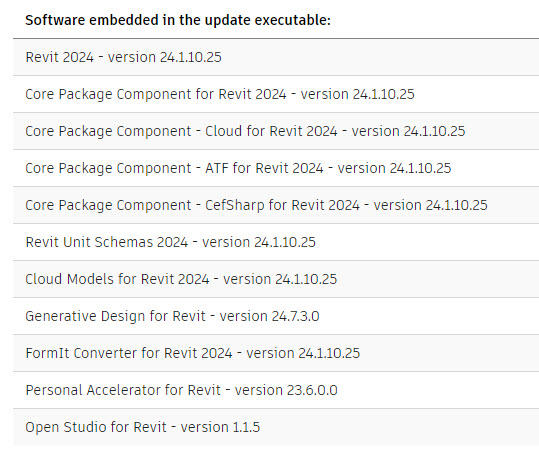Select the Core Package Component - Cloud row

coord(276,131)
